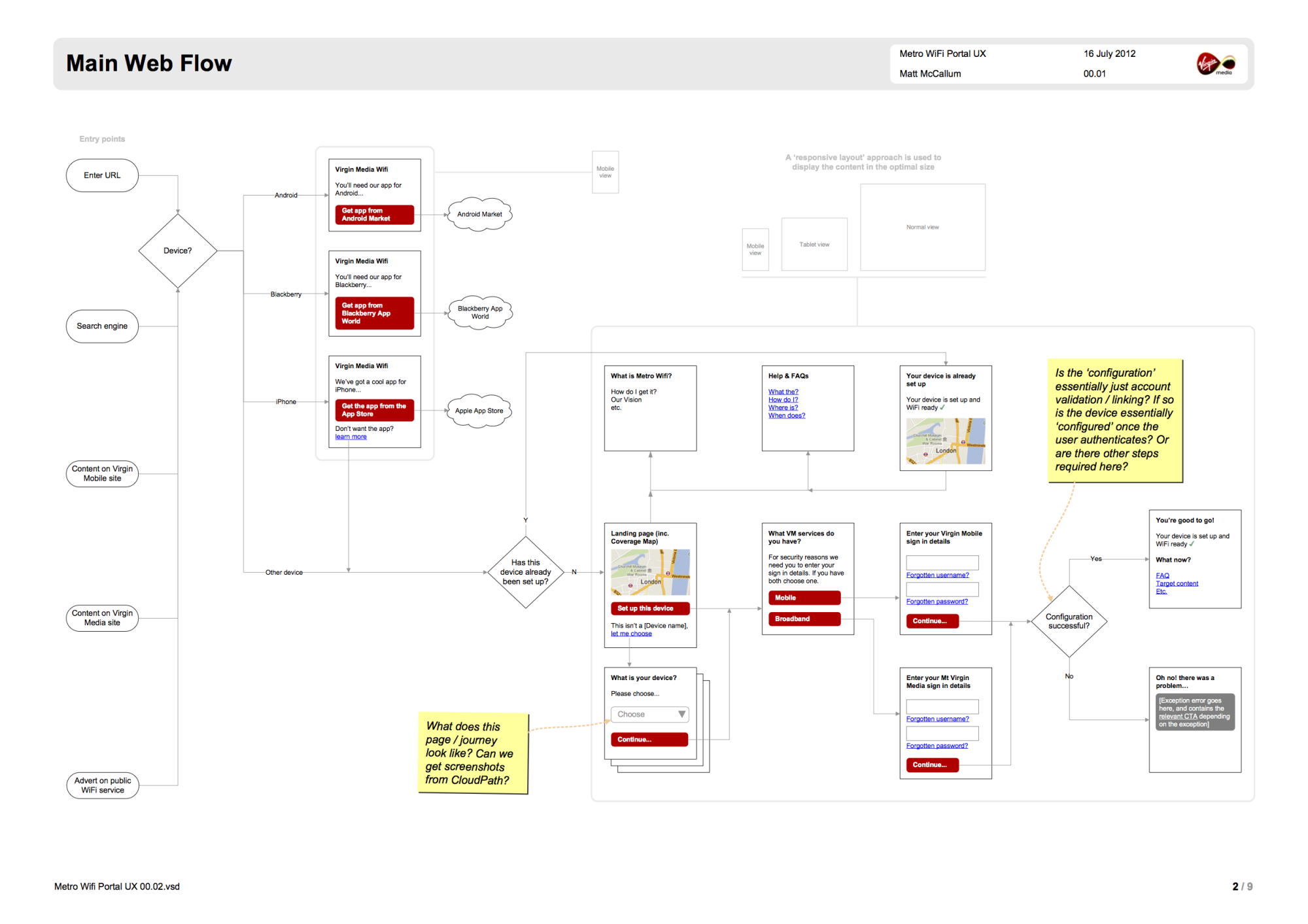Open 'Forgotten password?' in Virgin Media sign in

937,746
